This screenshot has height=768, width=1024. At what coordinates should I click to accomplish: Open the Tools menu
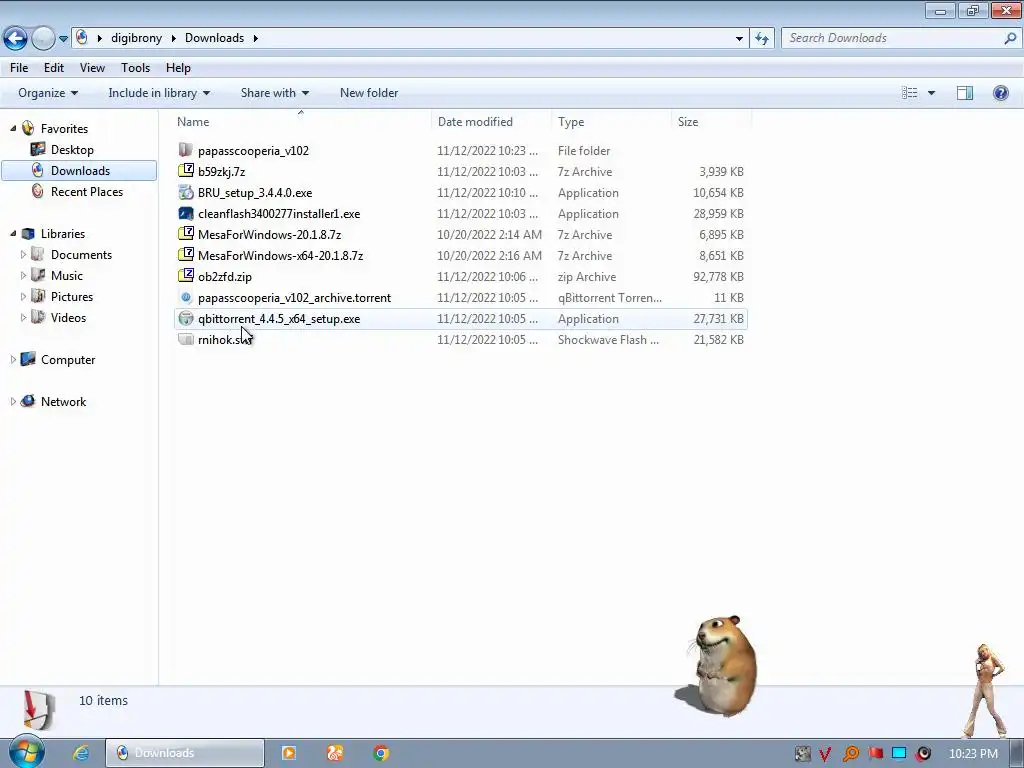point(135,68)
